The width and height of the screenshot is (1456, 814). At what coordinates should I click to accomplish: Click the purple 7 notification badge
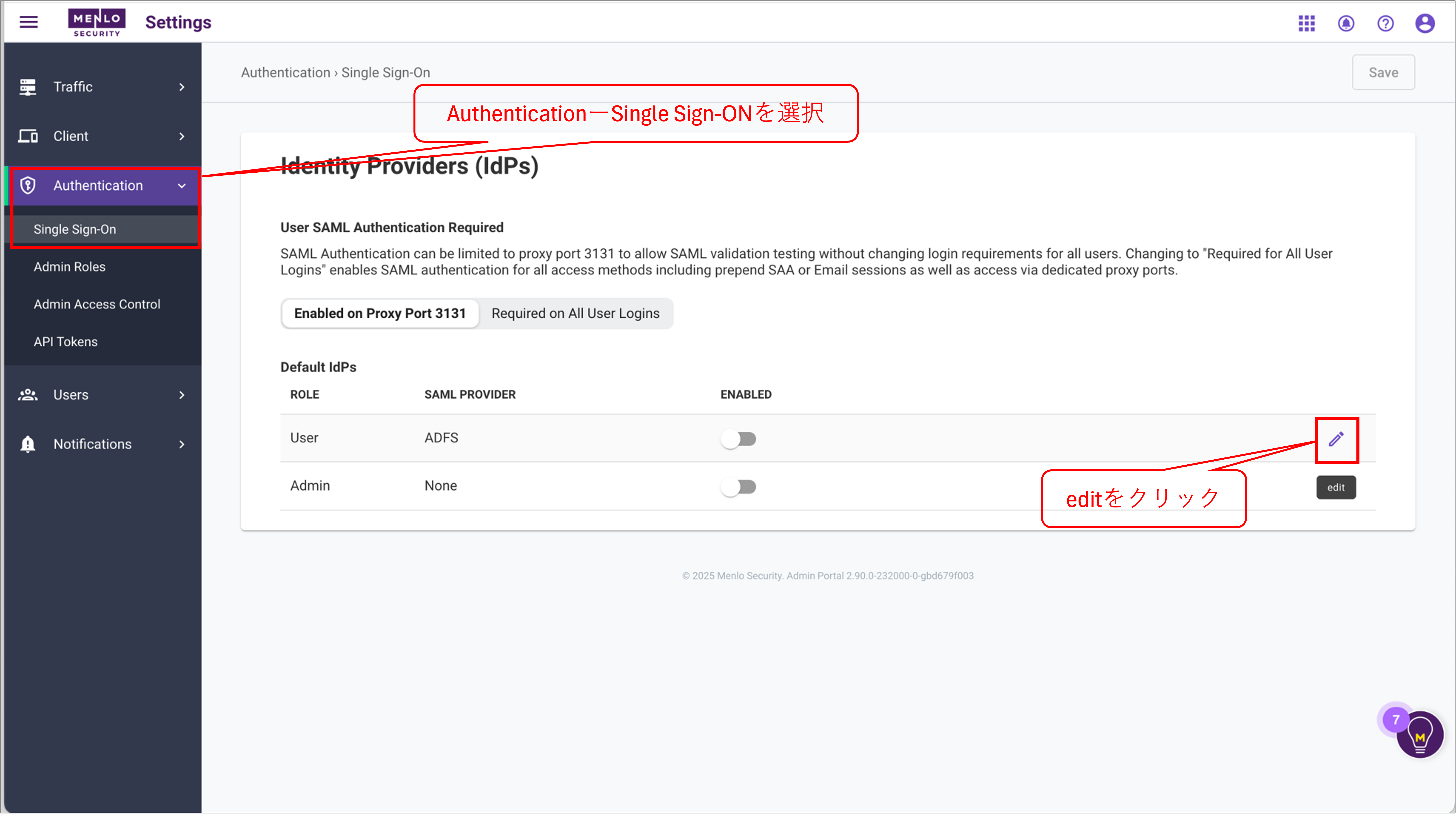click(x=1396, y=719)
